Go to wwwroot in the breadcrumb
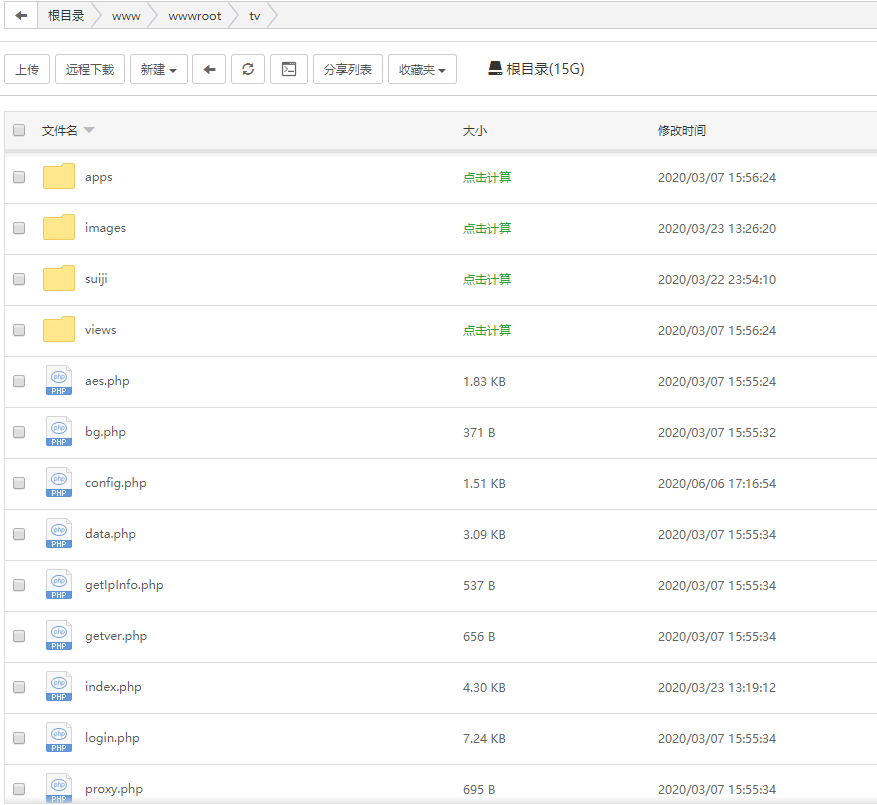This screenshot has width=877, height=805. 195,16
